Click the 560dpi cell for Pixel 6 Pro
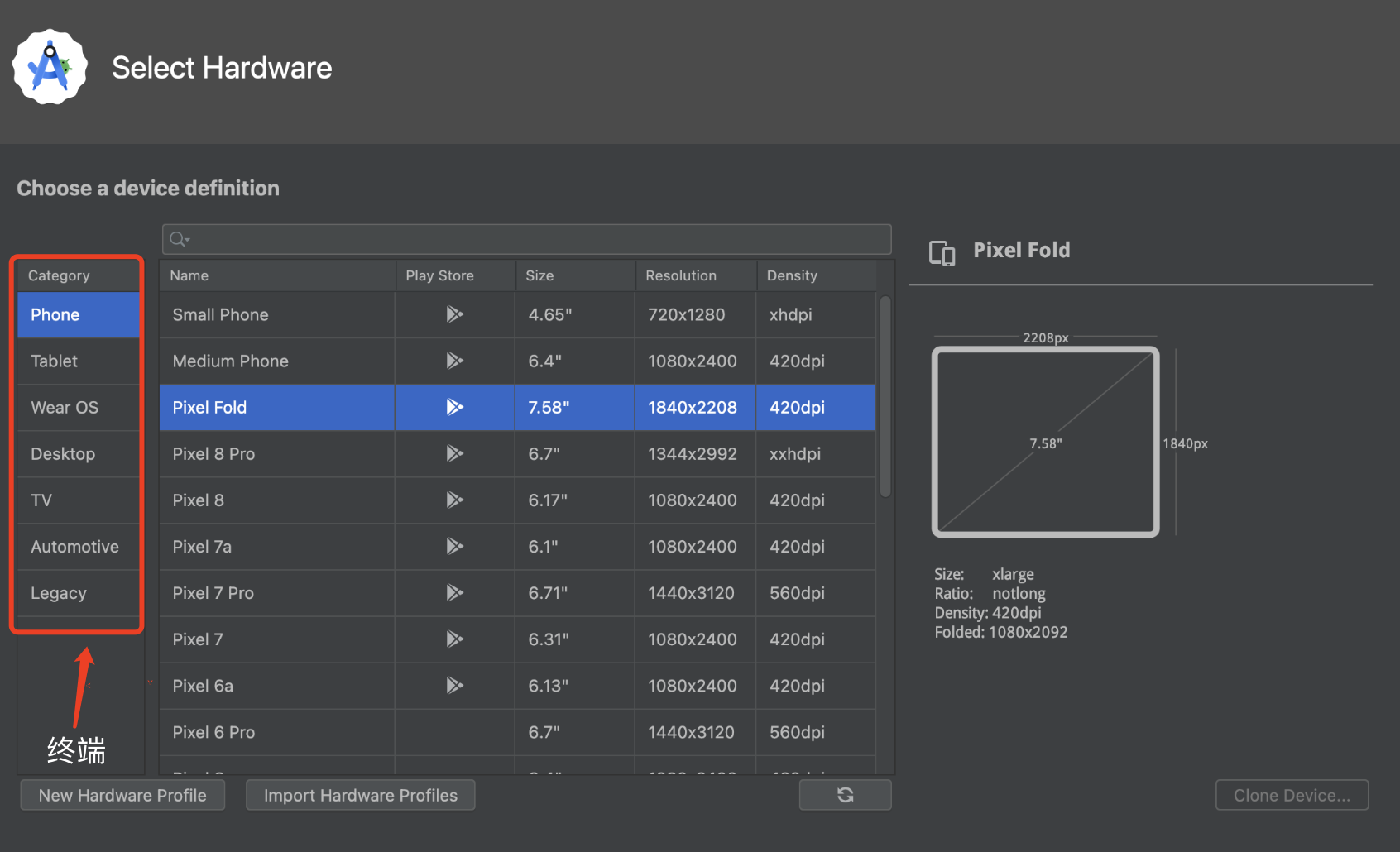1400x852 pixels. [816, 731]
